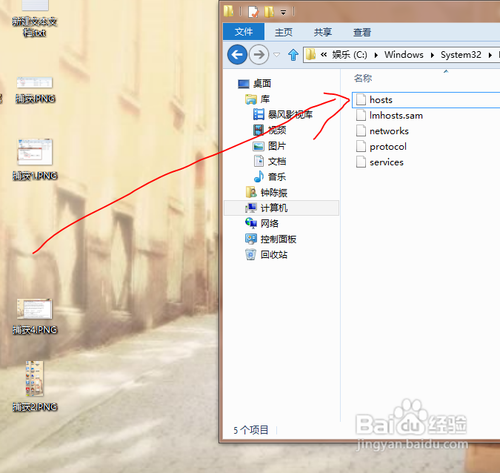Screen dimensions: 500x473
Task: Open the 文件 ribbon tab
Action: [244, 32]
